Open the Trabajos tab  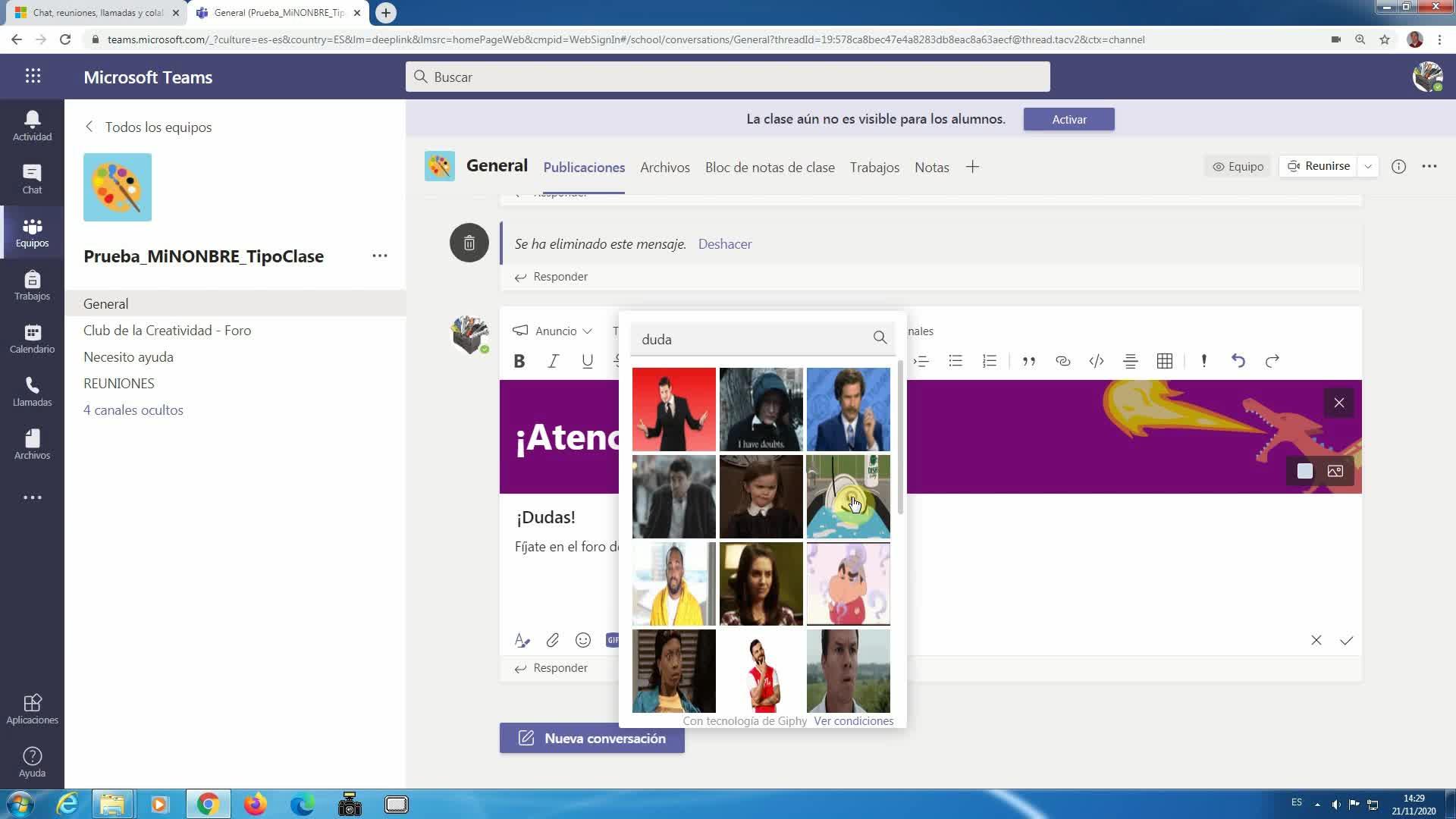click(x=874, y=168)
